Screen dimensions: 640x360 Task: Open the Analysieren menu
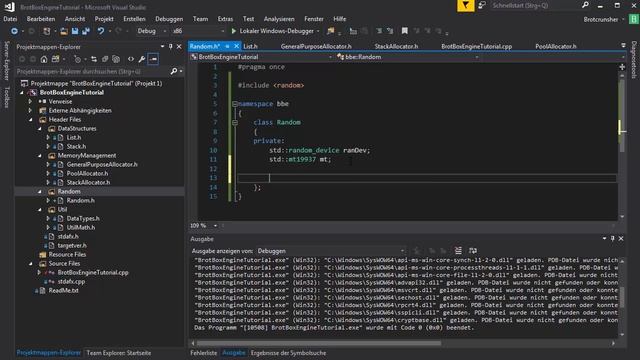(279, 19)
